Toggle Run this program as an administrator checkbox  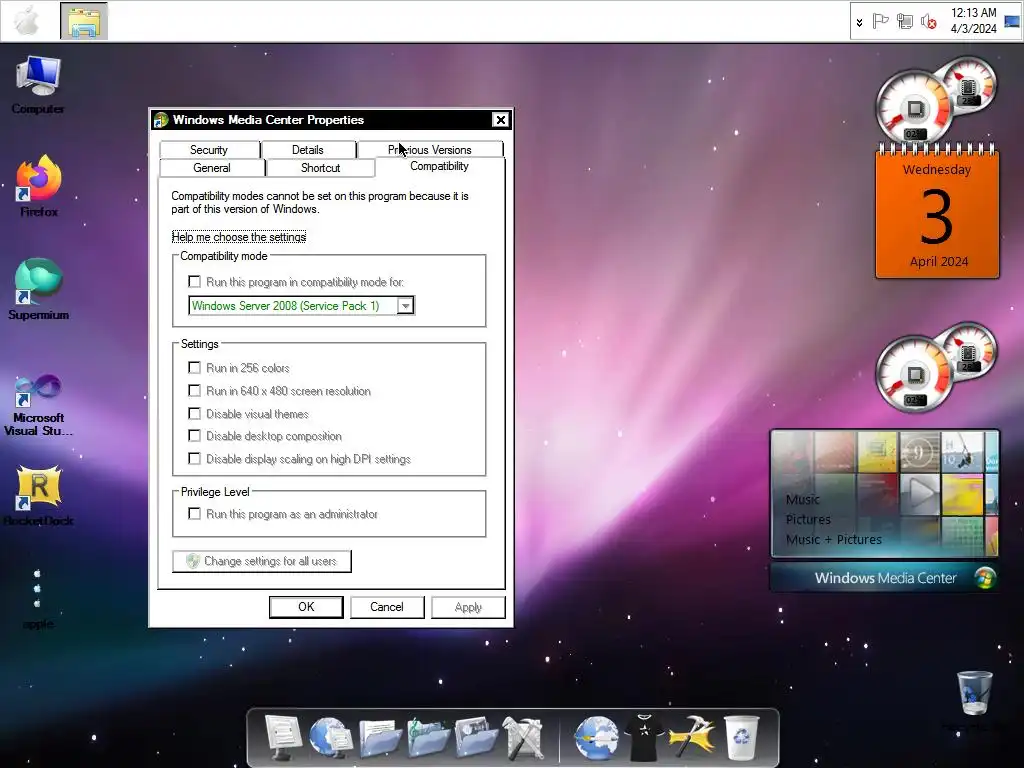coord(195,514)
